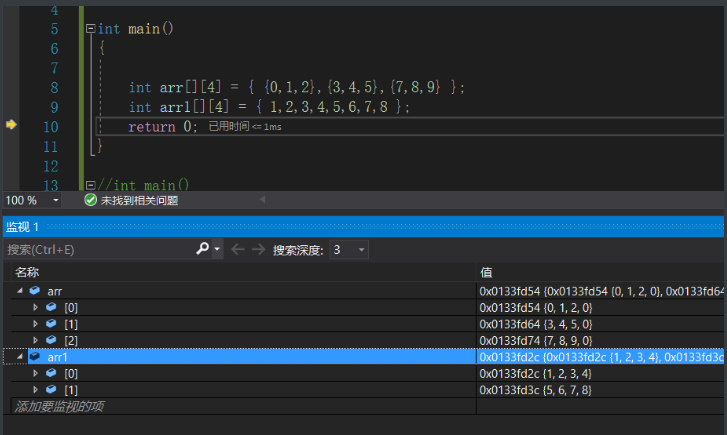The image size is (727, 435).
Task: Focus the 搜索(Ctrl+E) search field
Action: pyautogui.click(x=100, y=250)
